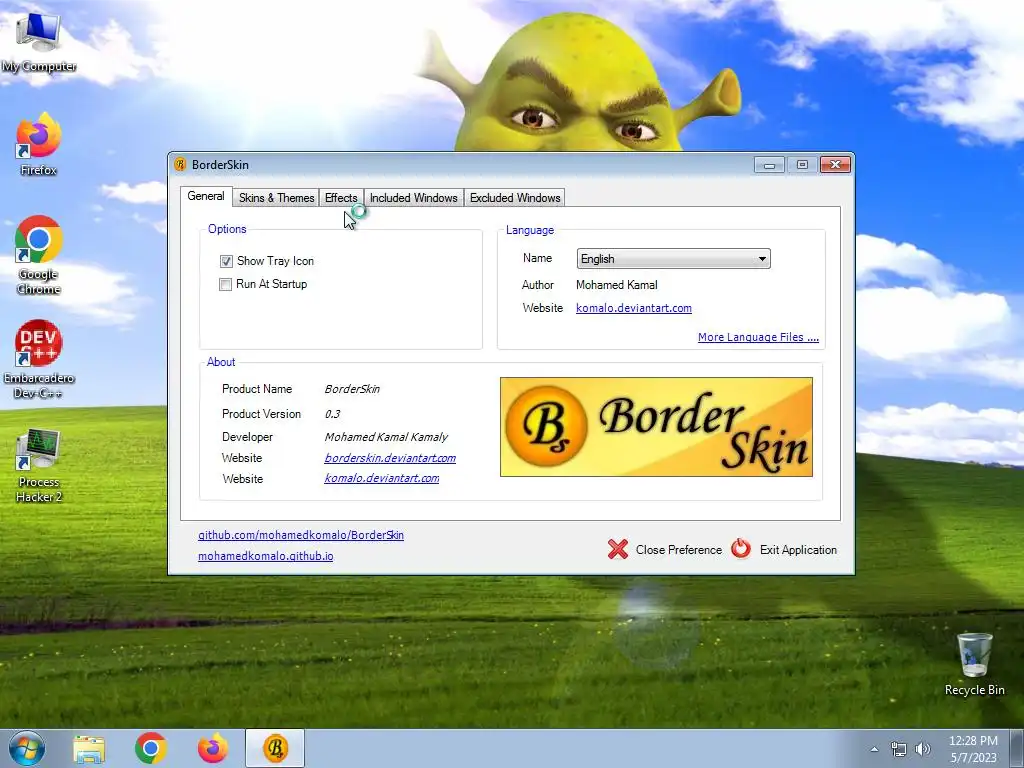This screenshot has height=768, width=1024.
Task: Open Google Chrome desktop shortcut
Action: point(39,255)
